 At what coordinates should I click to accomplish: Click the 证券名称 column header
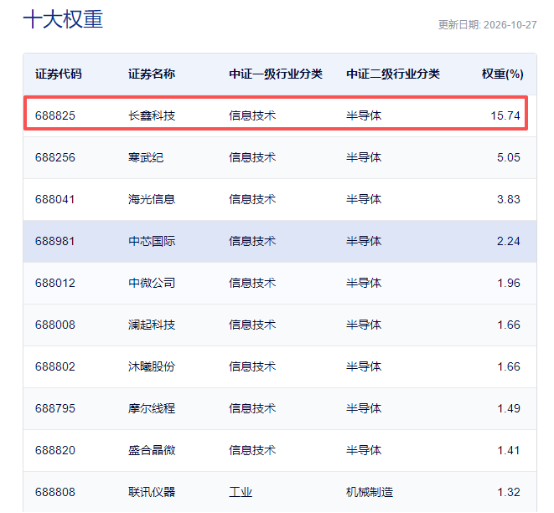pyautogui.click(x=152, y=74)
